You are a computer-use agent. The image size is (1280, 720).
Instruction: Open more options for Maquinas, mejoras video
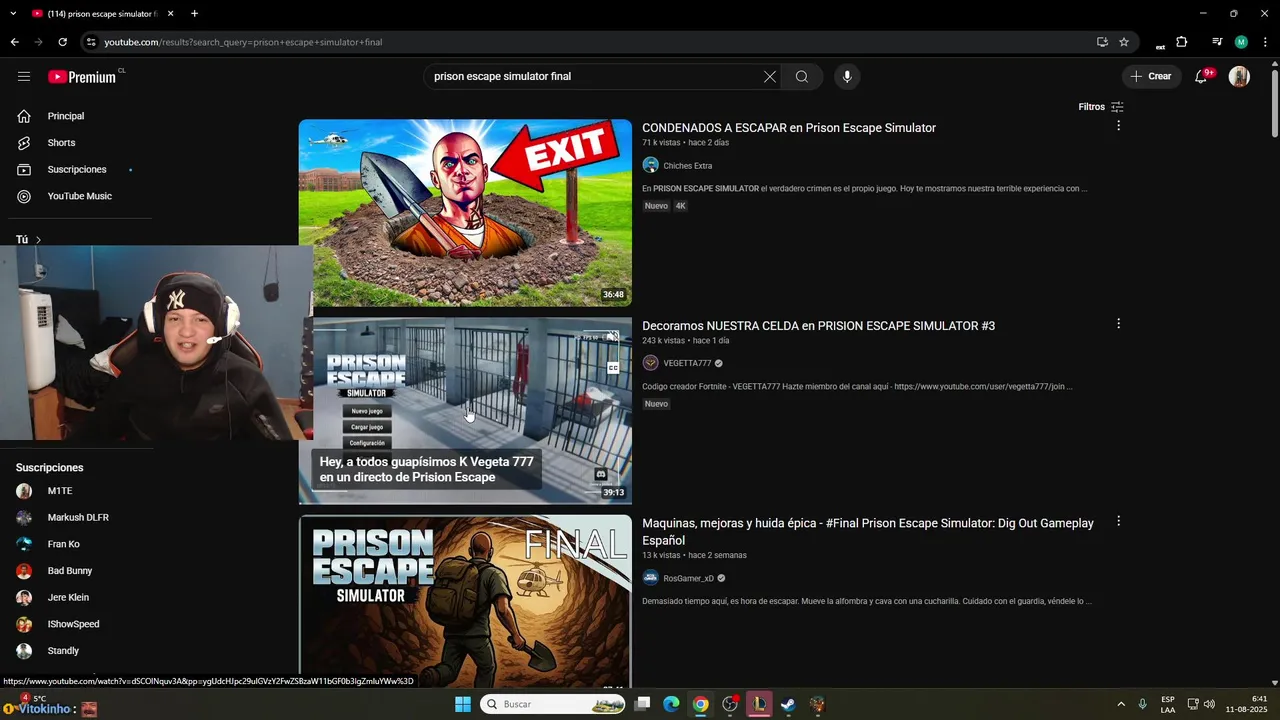1118,522
